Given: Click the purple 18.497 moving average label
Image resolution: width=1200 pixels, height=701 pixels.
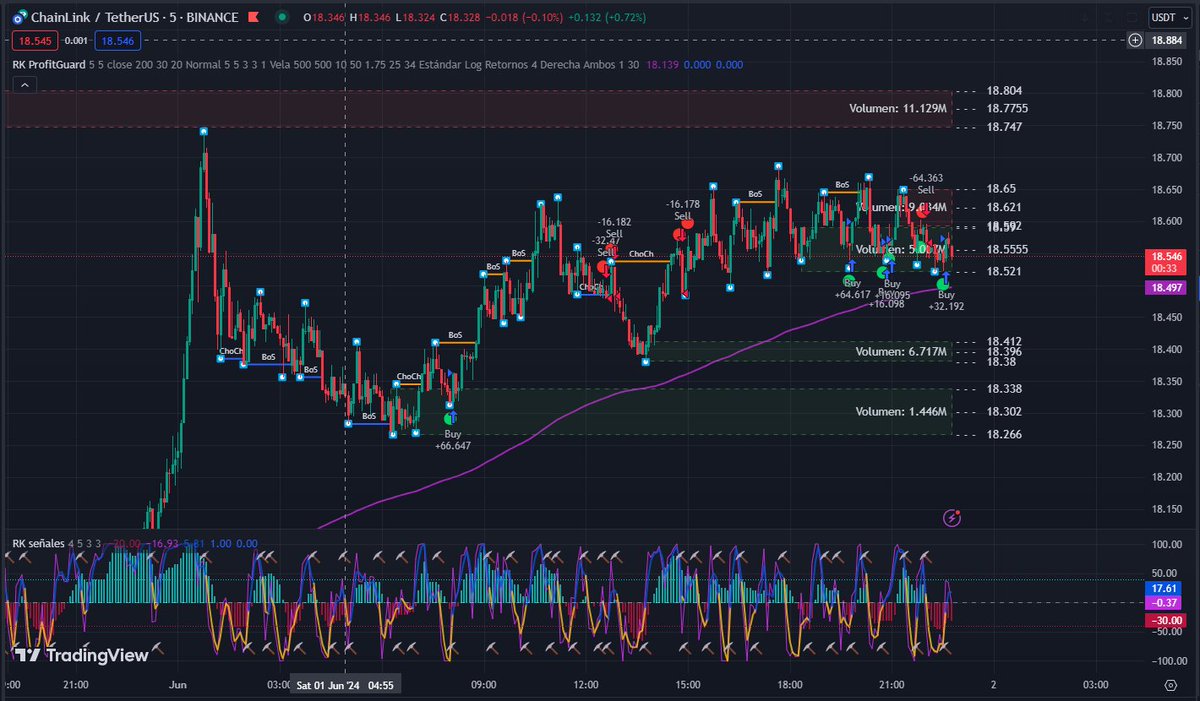Looking at the screenshot, I should point(1166,287).
